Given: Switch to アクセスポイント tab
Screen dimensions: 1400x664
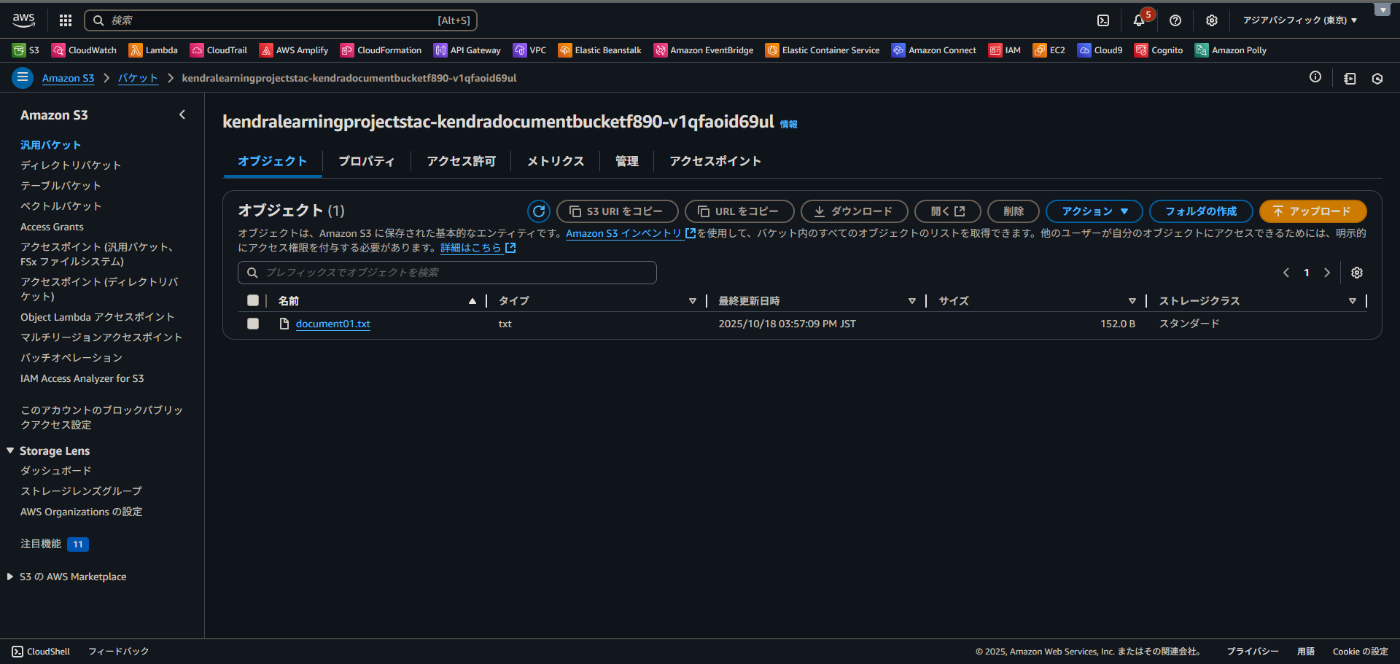Looking at the screenshot, I should pyautogui.click(x=715, y=161).
